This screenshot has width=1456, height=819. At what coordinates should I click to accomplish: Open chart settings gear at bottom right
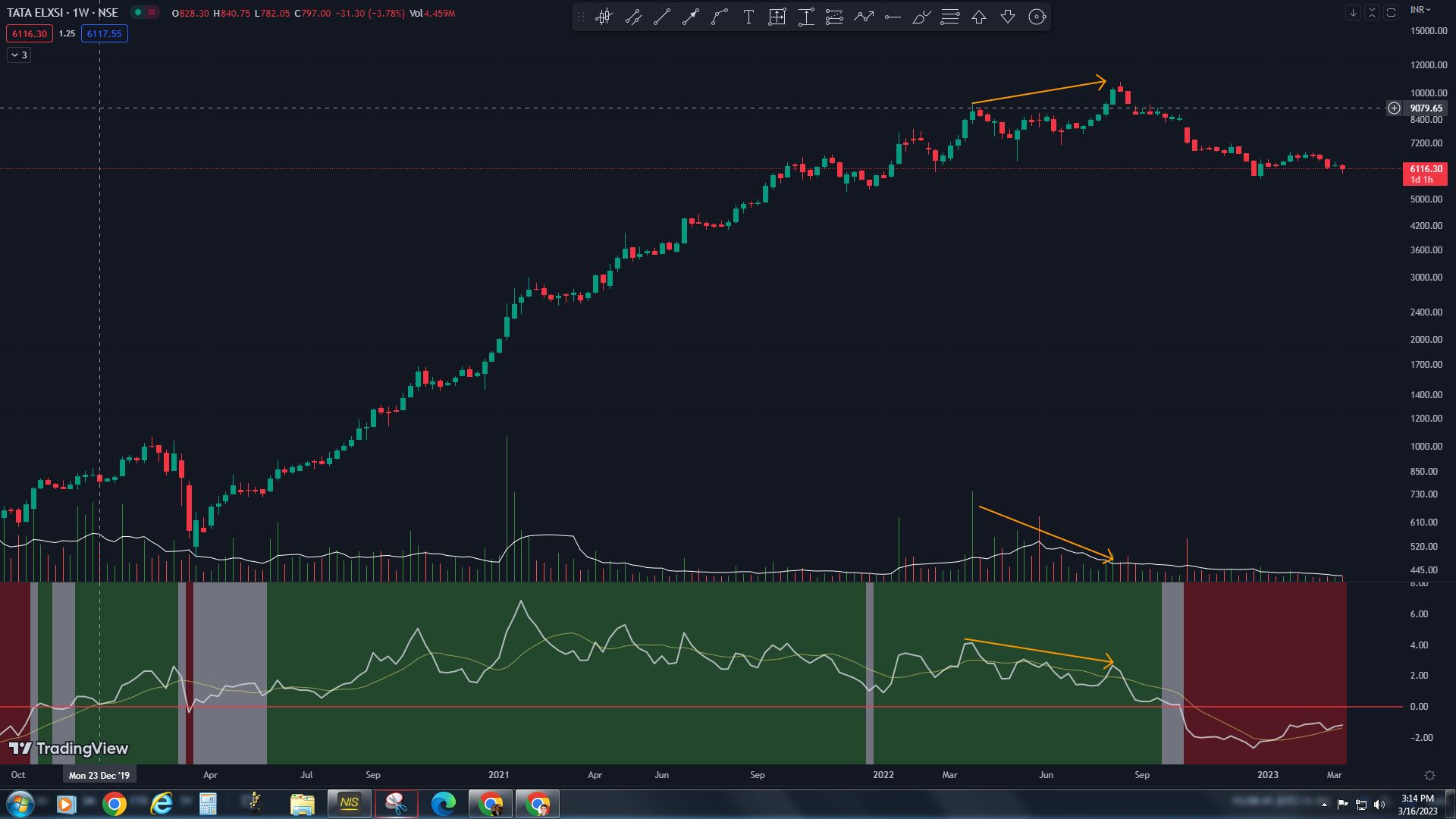[x=1429, y=775]
